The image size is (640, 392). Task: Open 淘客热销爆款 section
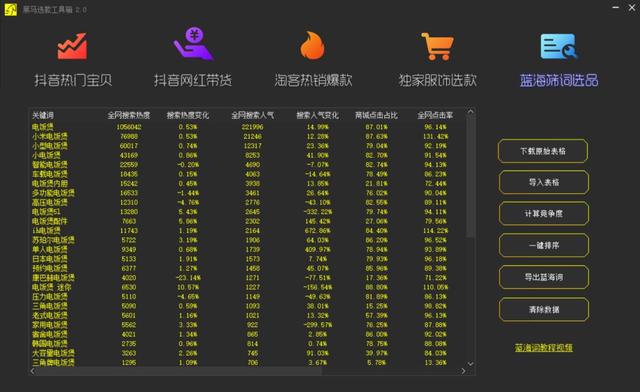click(313, 80)
